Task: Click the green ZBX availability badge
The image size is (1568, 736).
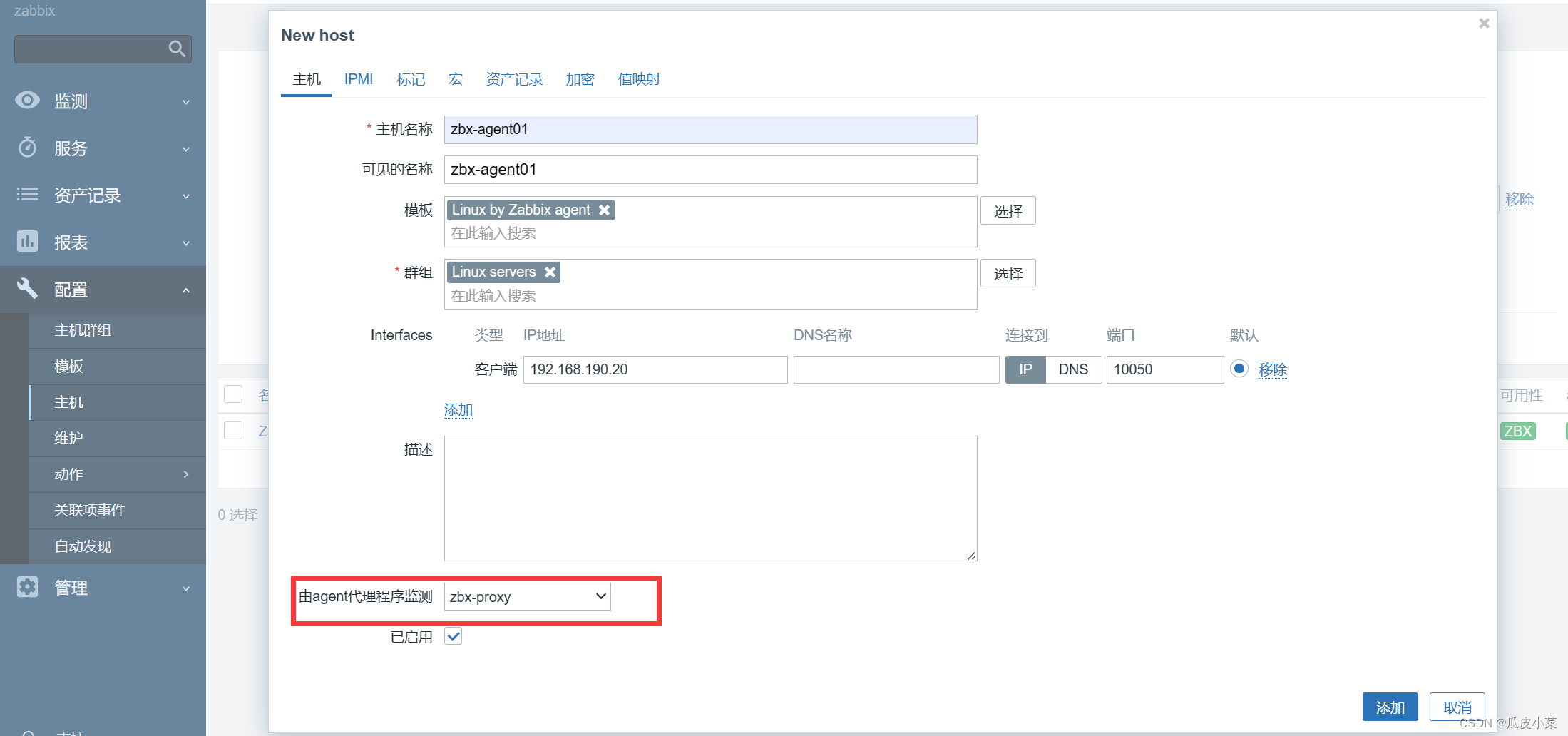Action: [1517, 431]
